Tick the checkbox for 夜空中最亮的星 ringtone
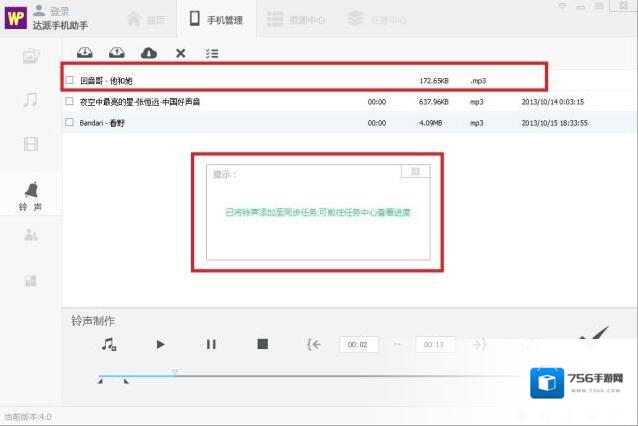 [69, 101]
